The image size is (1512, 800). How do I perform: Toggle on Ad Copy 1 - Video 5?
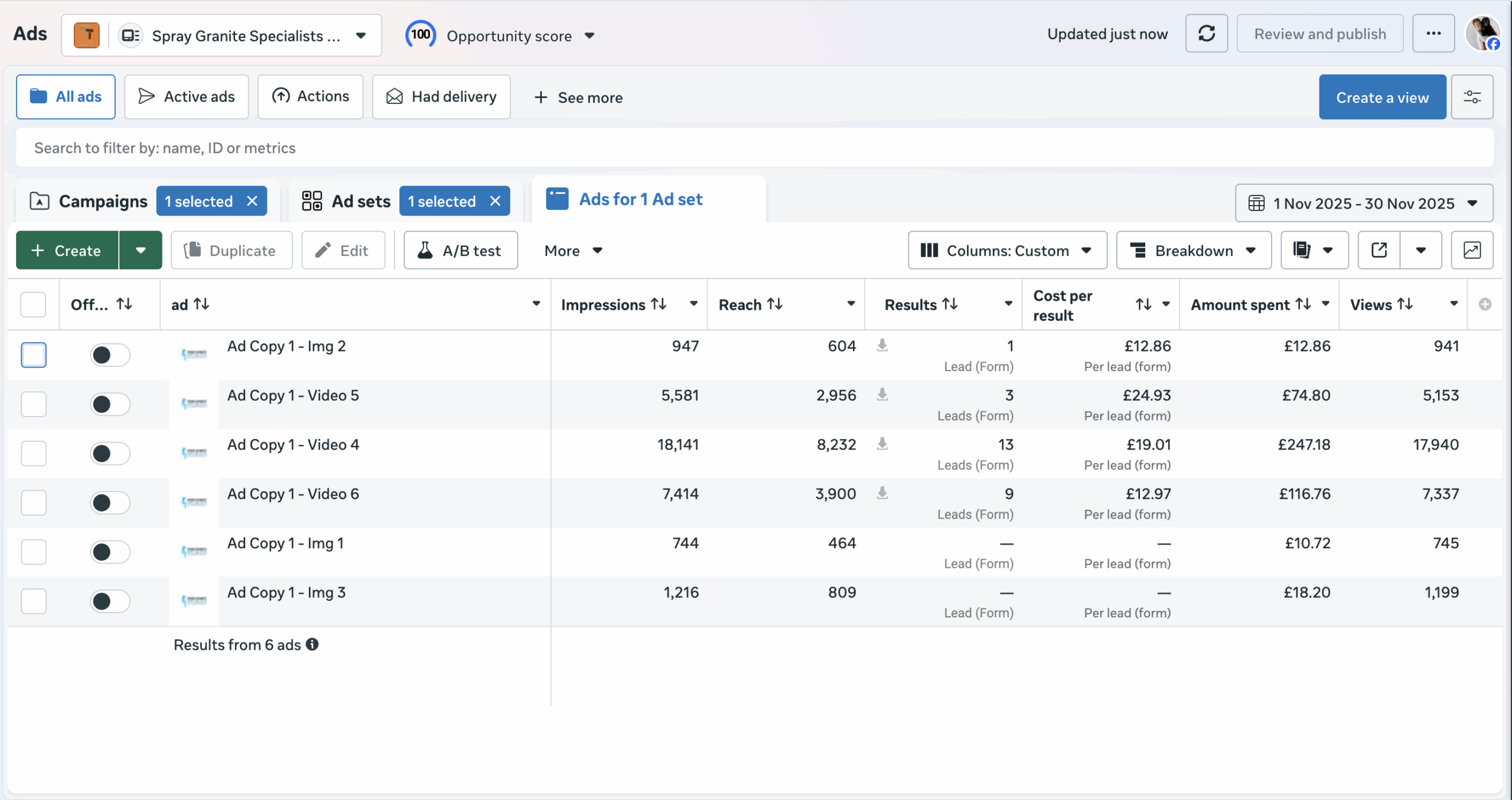click(x=110, y=405)
